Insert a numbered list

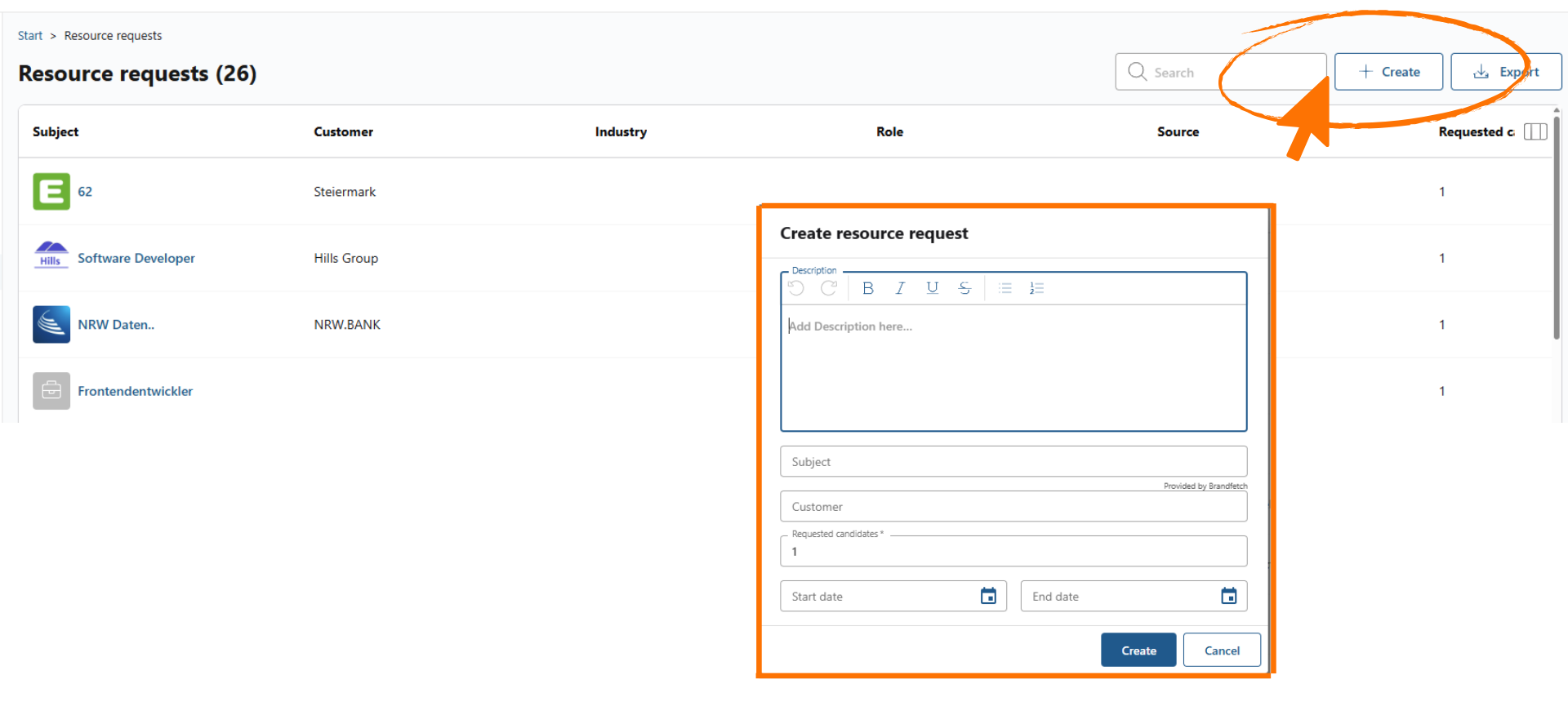(x=1037, y=288)
